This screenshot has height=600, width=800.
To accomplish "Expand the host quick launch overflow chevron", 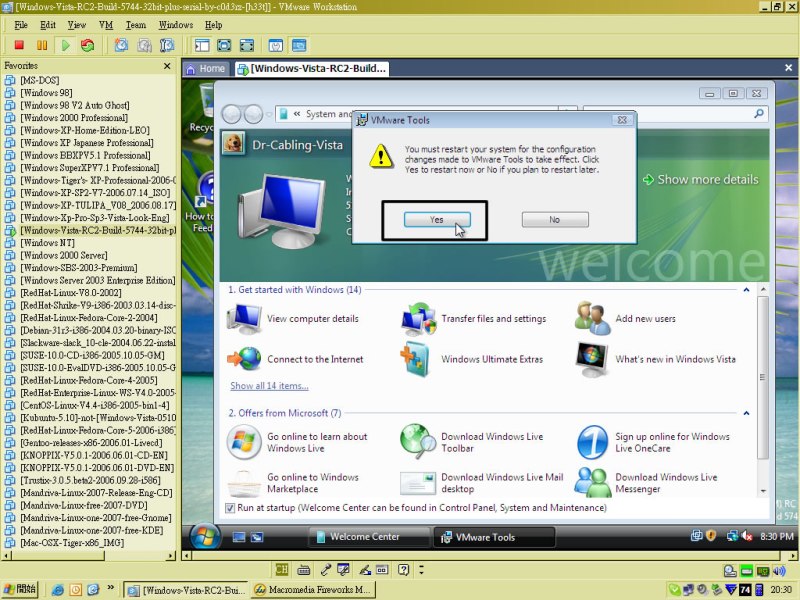I will 110,588.
